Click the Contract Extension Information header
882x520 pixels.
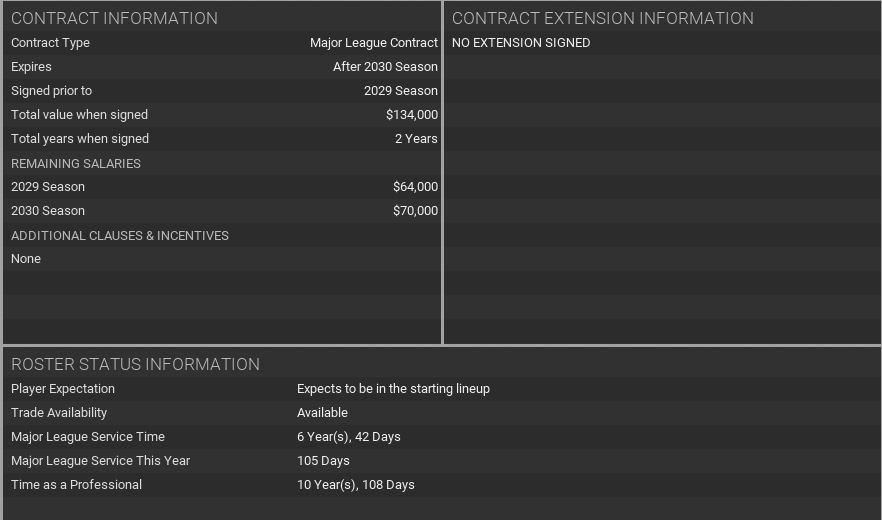pyautogui.click(x=602, y=18)
